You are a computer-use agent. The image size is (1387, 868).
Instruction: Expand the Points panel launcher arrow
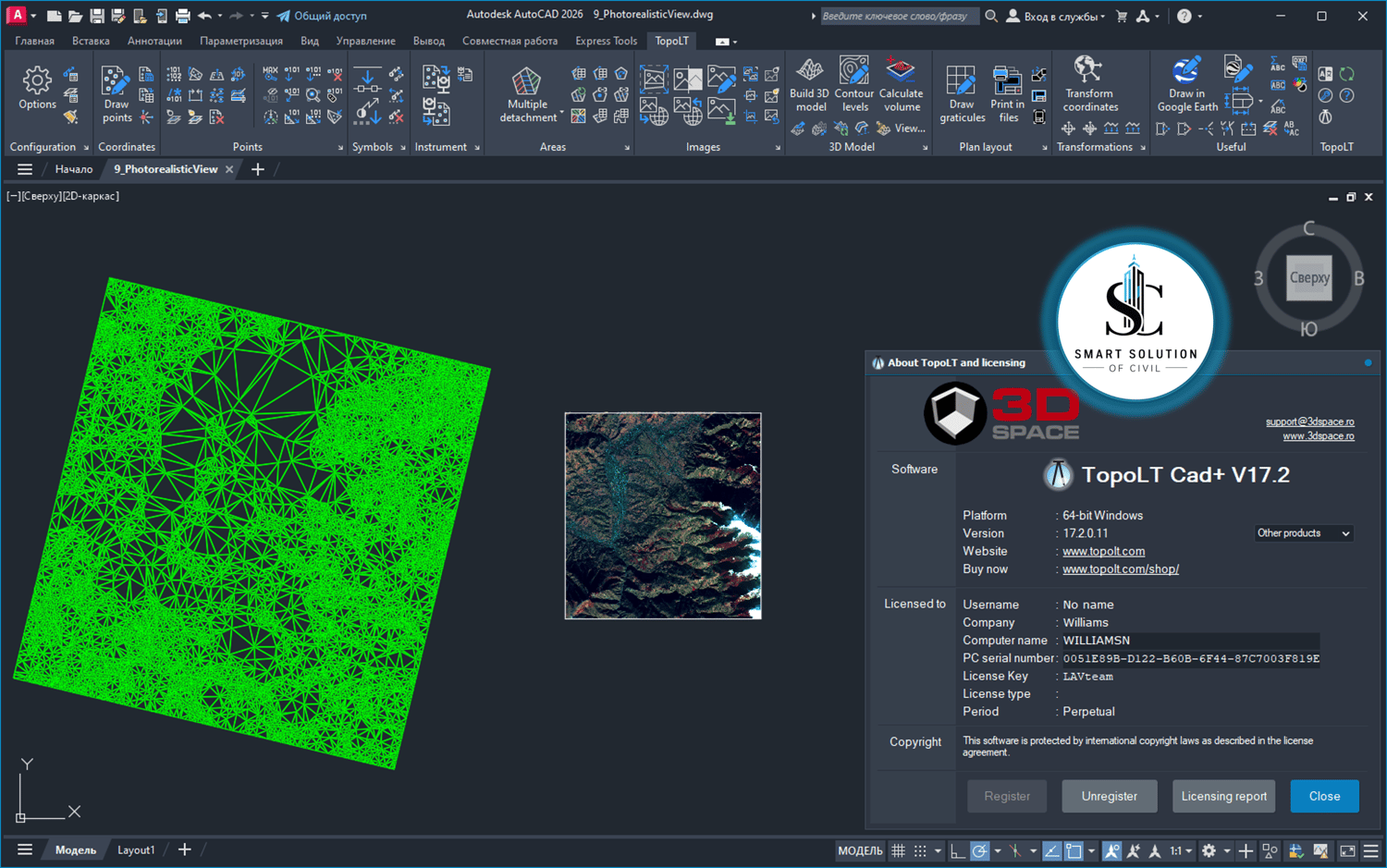coord(340,148)
